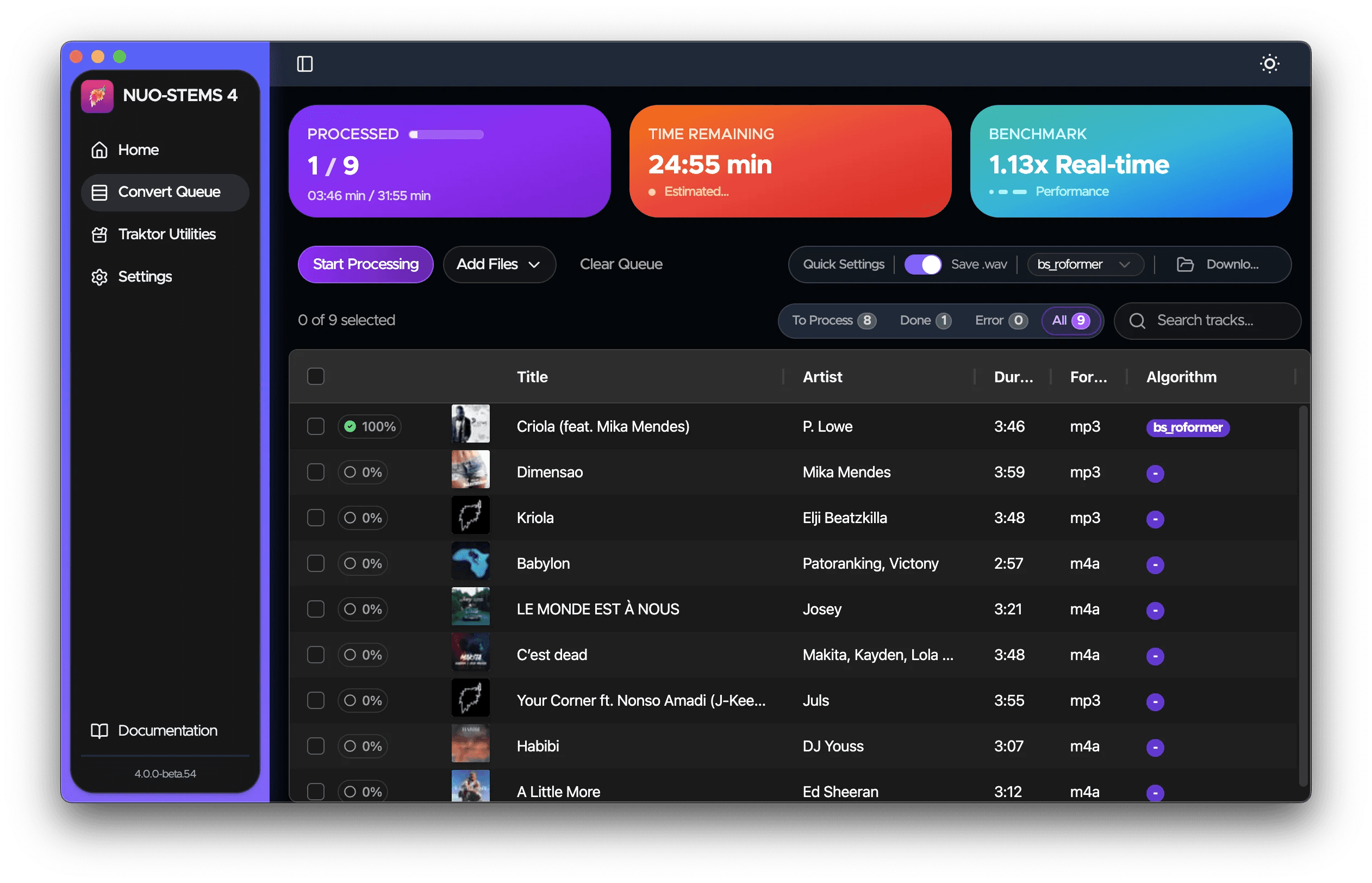Open Quick Settings
This screenshot has height=883, width=1372.
(x=843, y=264)
